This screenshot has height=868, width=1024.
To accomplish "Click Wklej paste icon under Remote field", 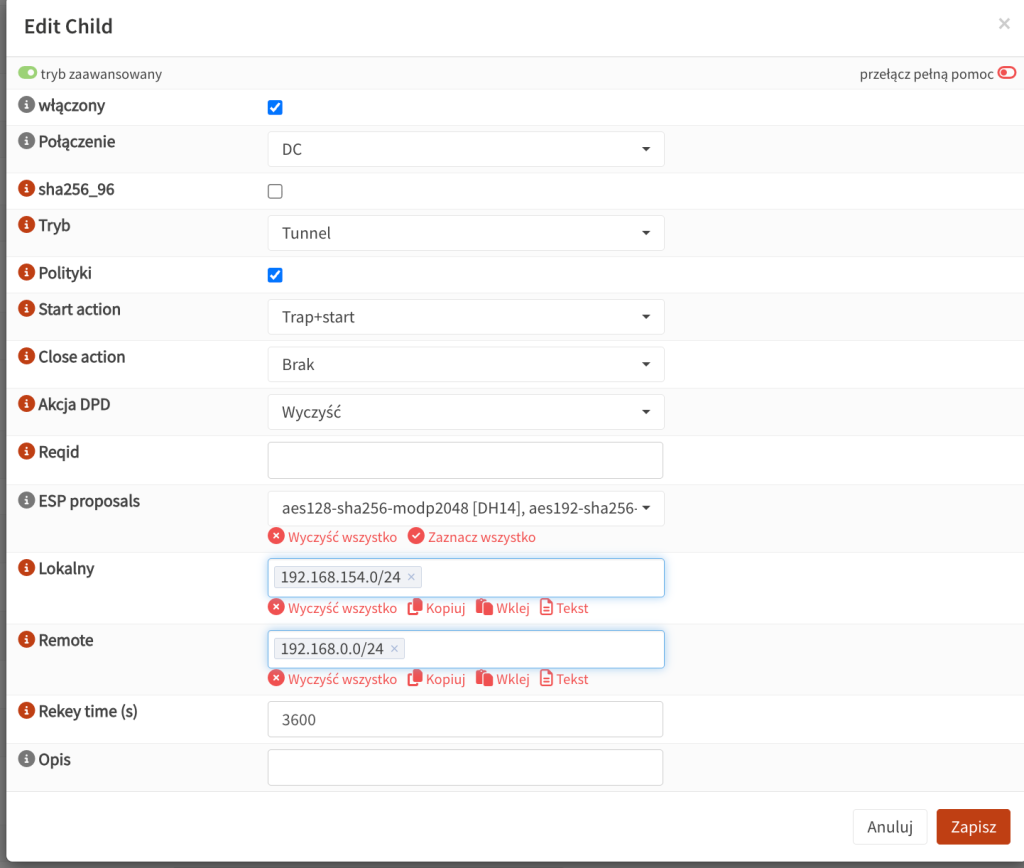I will pos(485,679).
